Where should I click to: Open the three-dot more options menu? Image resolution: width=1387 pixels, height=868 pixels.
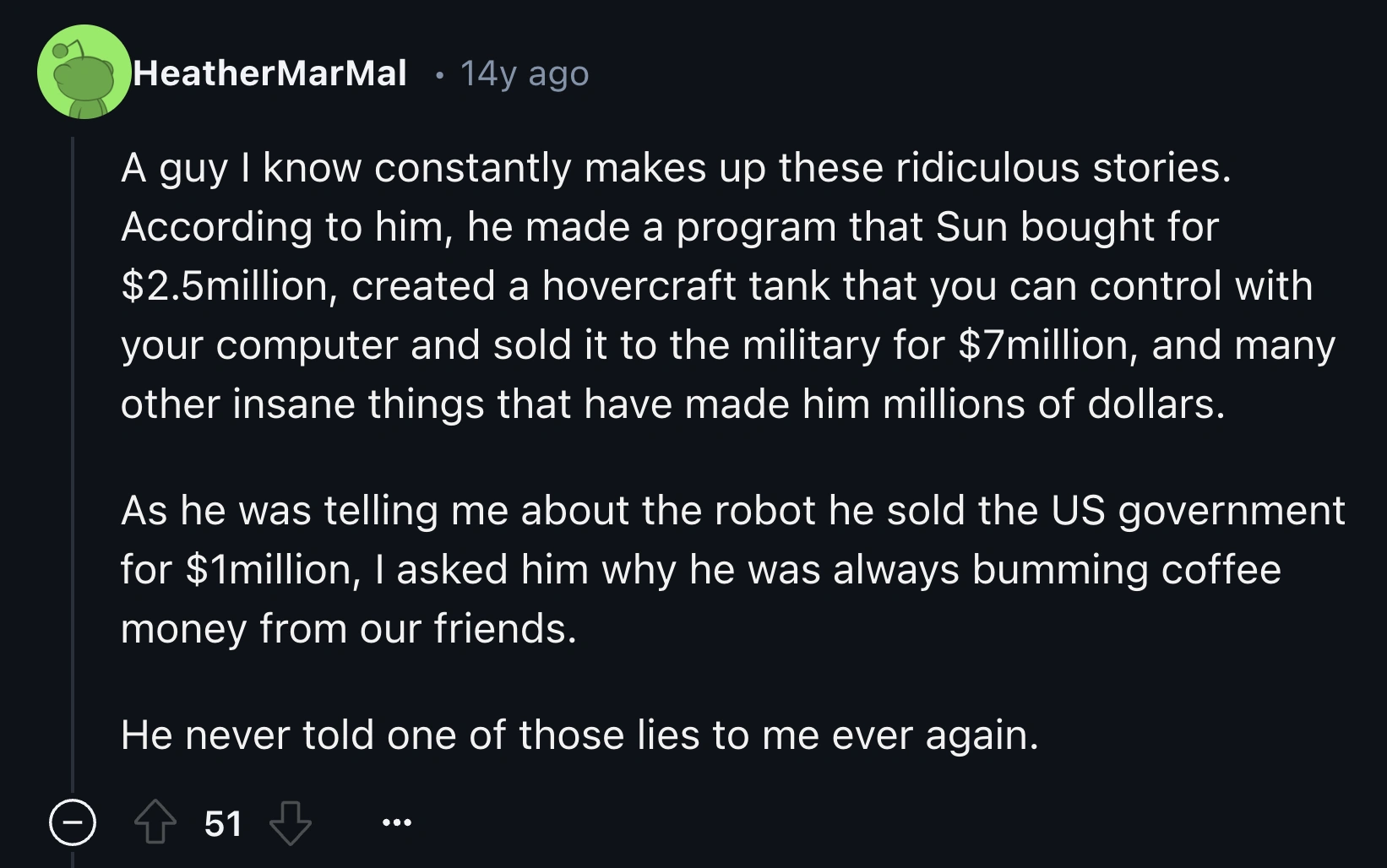pyautogui.click(x=396, y=822)
